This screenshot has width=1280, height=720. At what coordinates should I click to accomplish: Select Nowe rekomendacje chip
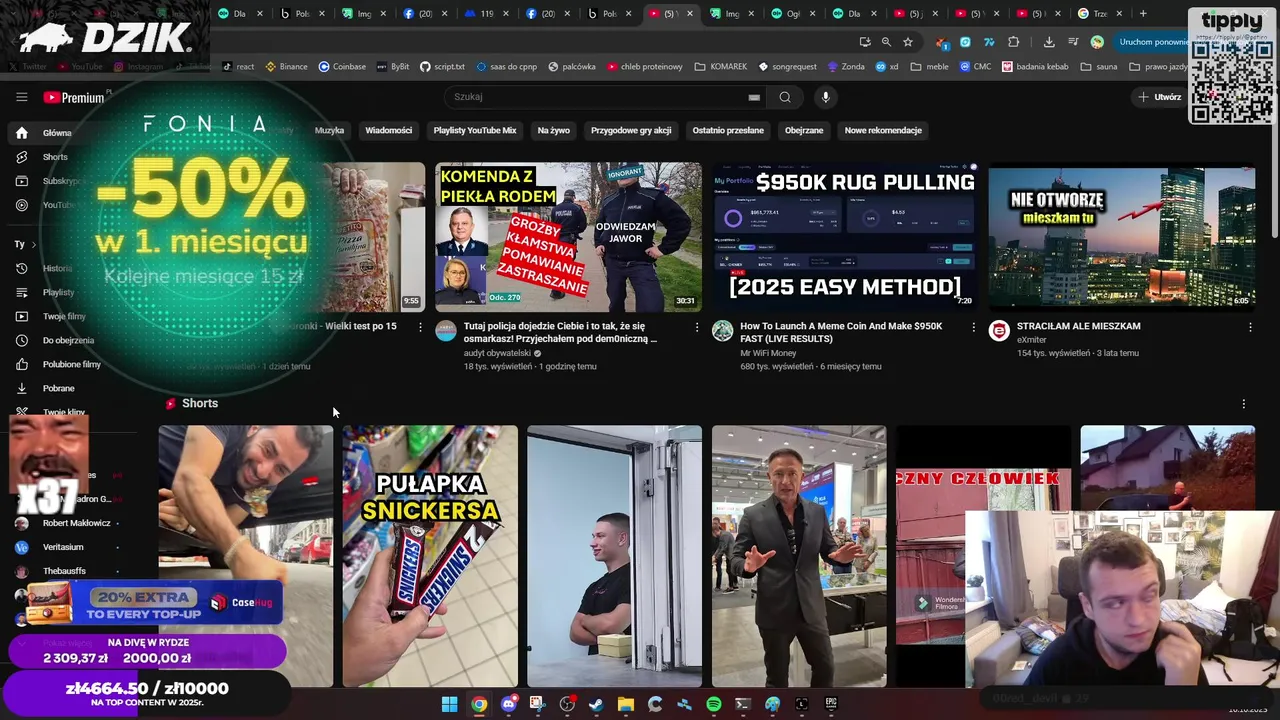(x=883, y=130)
